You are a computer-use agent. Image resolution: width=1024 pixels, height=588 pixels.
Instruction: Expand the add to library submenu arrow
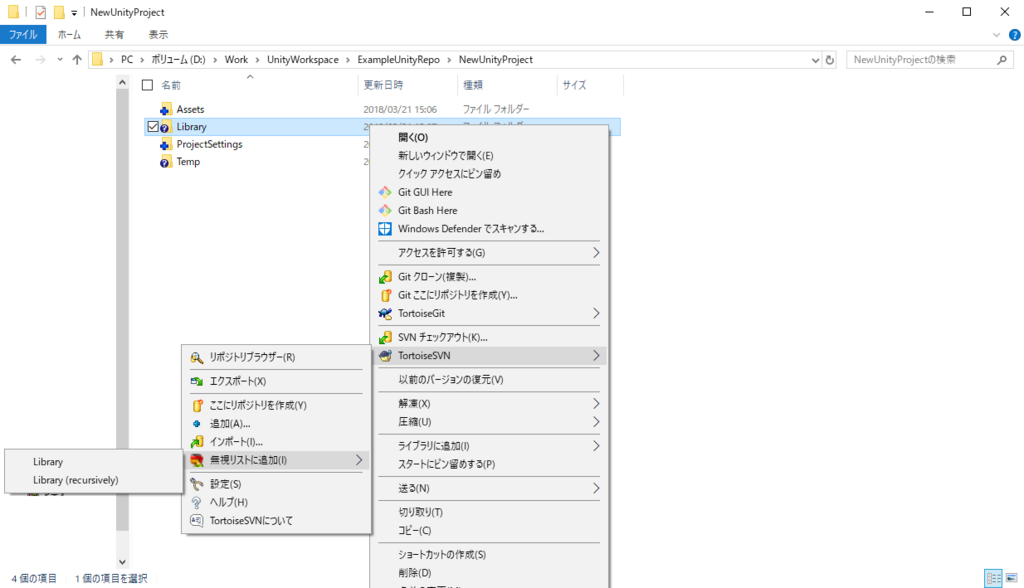tap(596, 446)
